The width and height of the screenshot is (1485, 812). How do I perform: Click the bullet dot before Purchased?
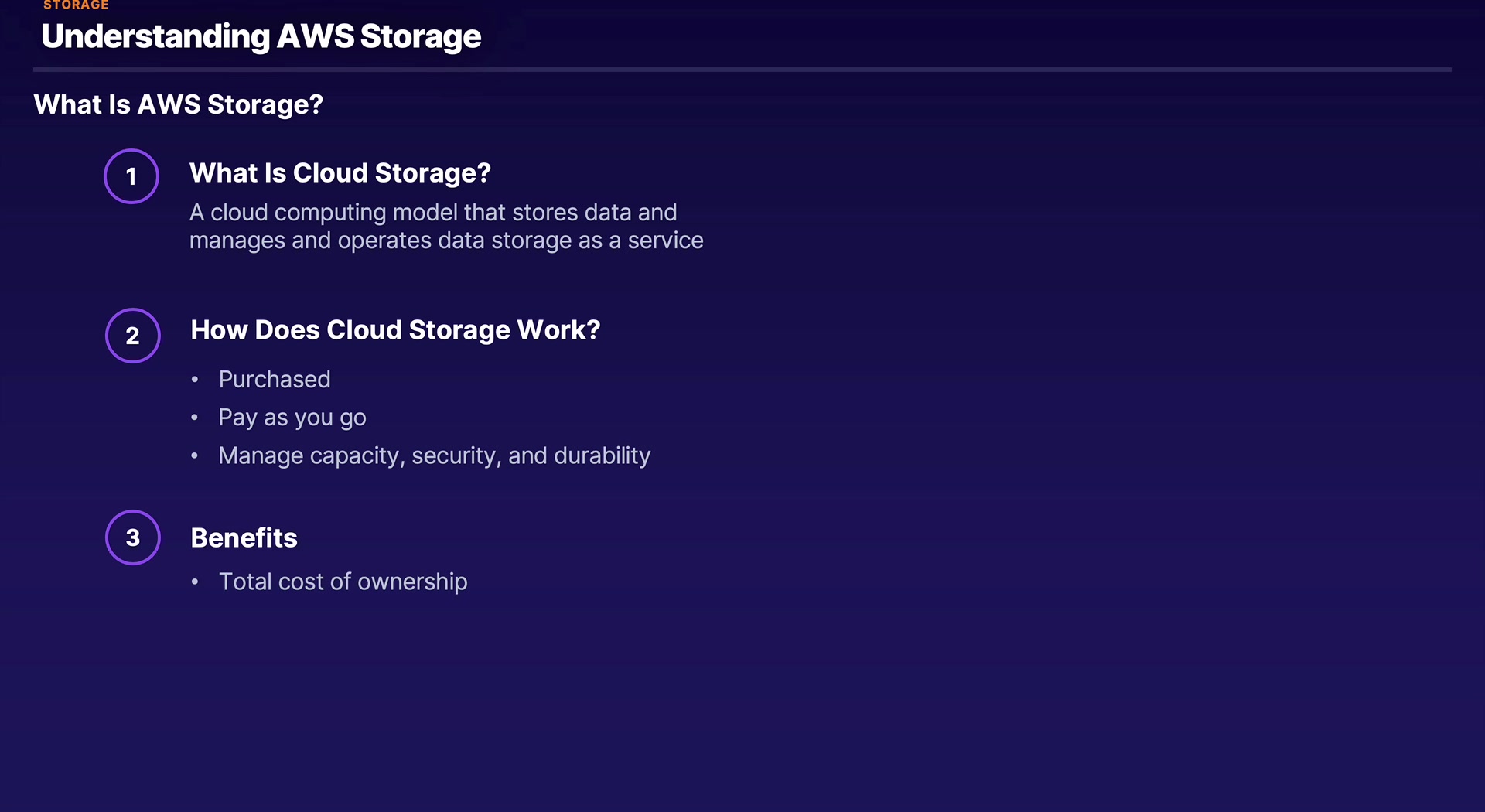195,380
